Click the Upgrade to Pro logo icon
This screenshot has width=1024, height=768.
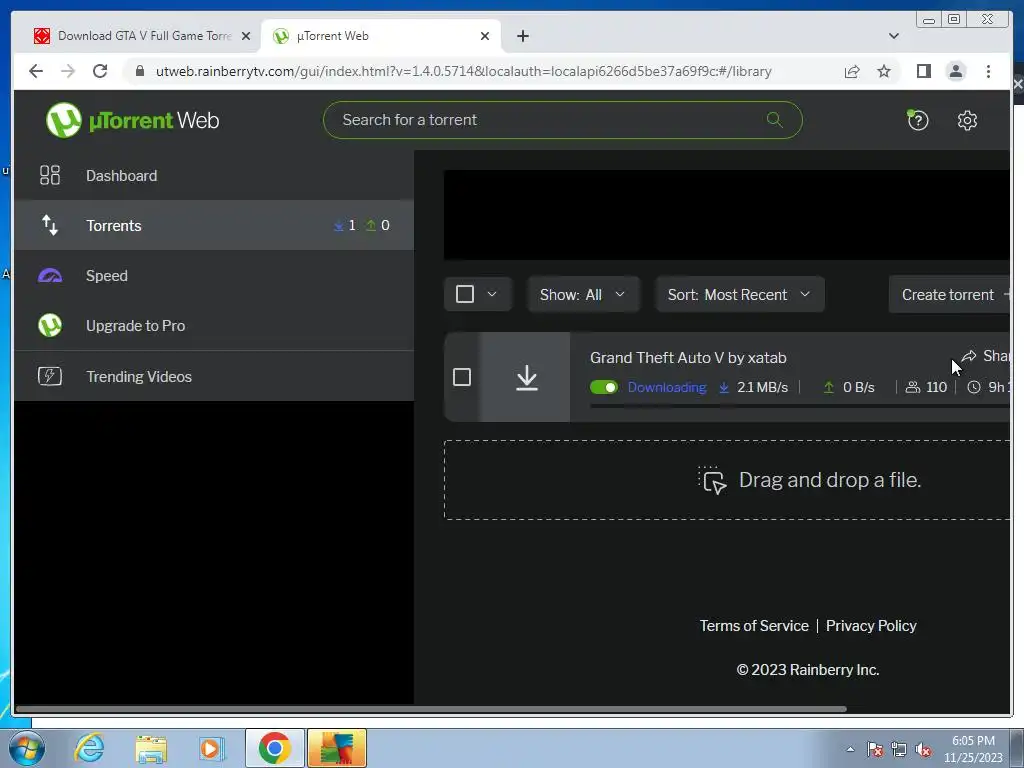[50, 325]
